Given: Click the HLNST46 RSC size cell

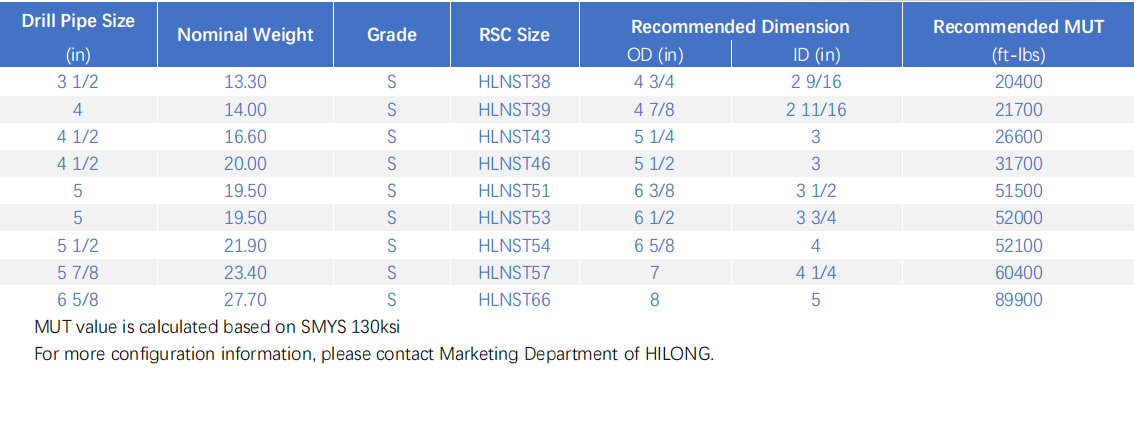Looking at the screenshot, I should pos(514,163).
